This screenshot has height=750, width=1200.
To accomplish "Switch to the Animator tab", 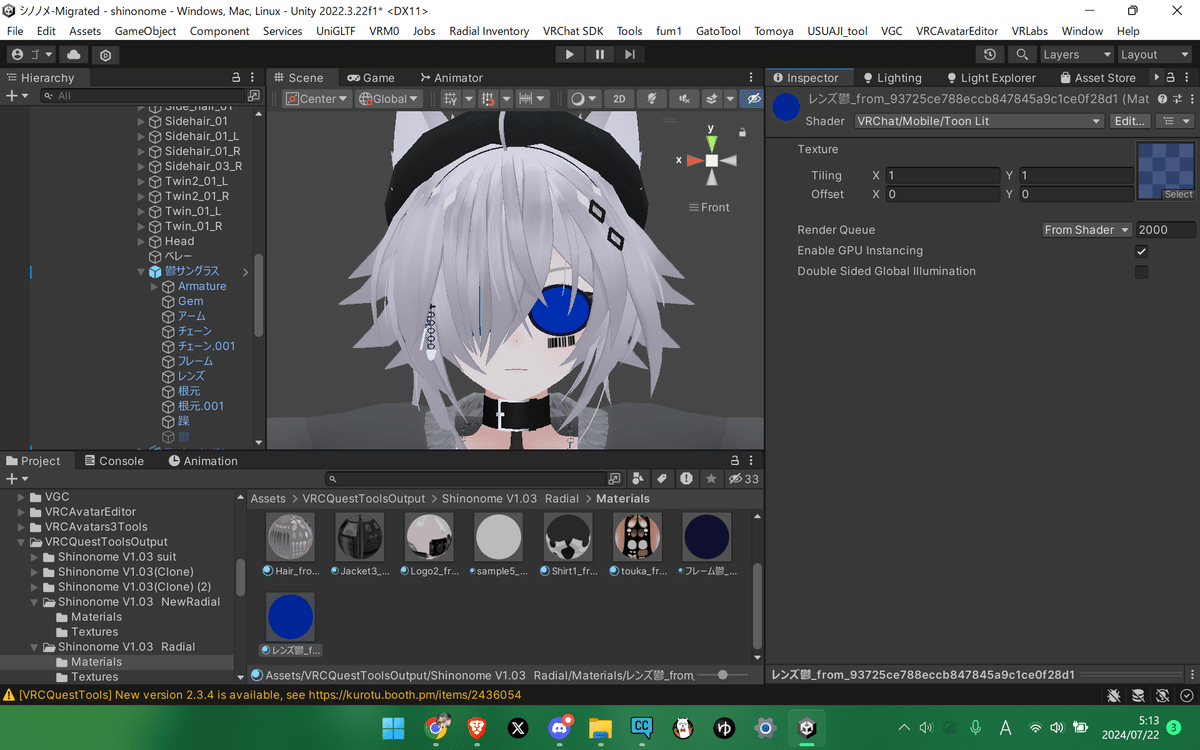I will click(x=451, y=78).
